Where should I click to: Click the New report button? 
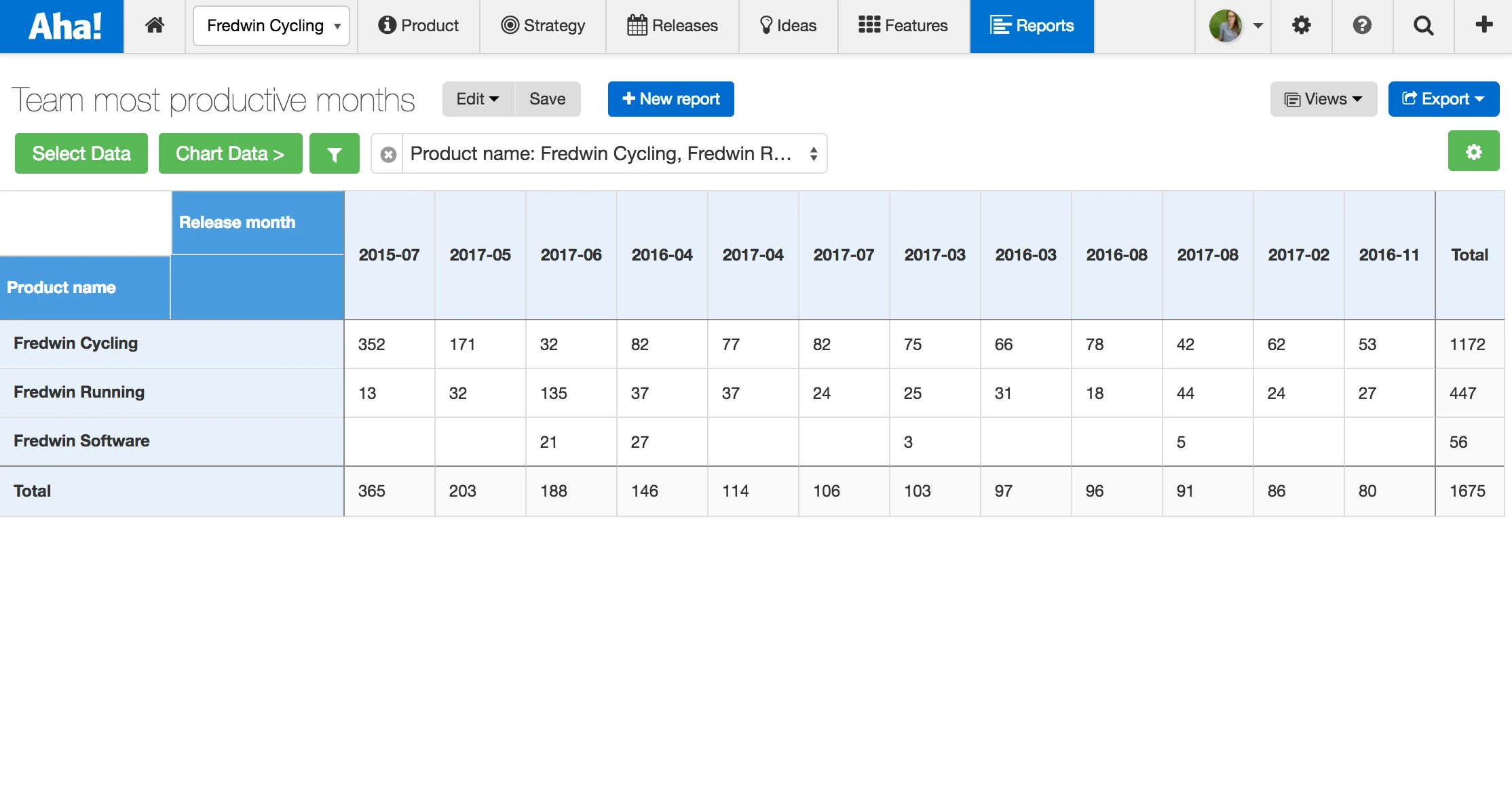tap(670, 99)
